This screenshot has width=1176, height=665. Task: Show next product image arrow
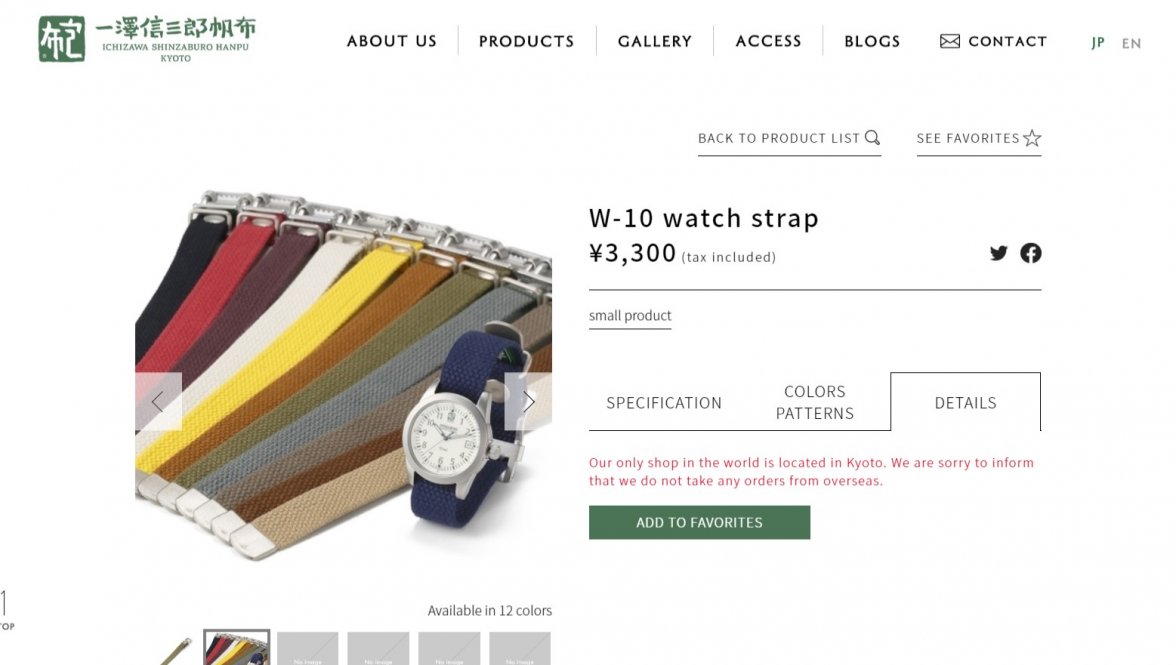point(528,402)
